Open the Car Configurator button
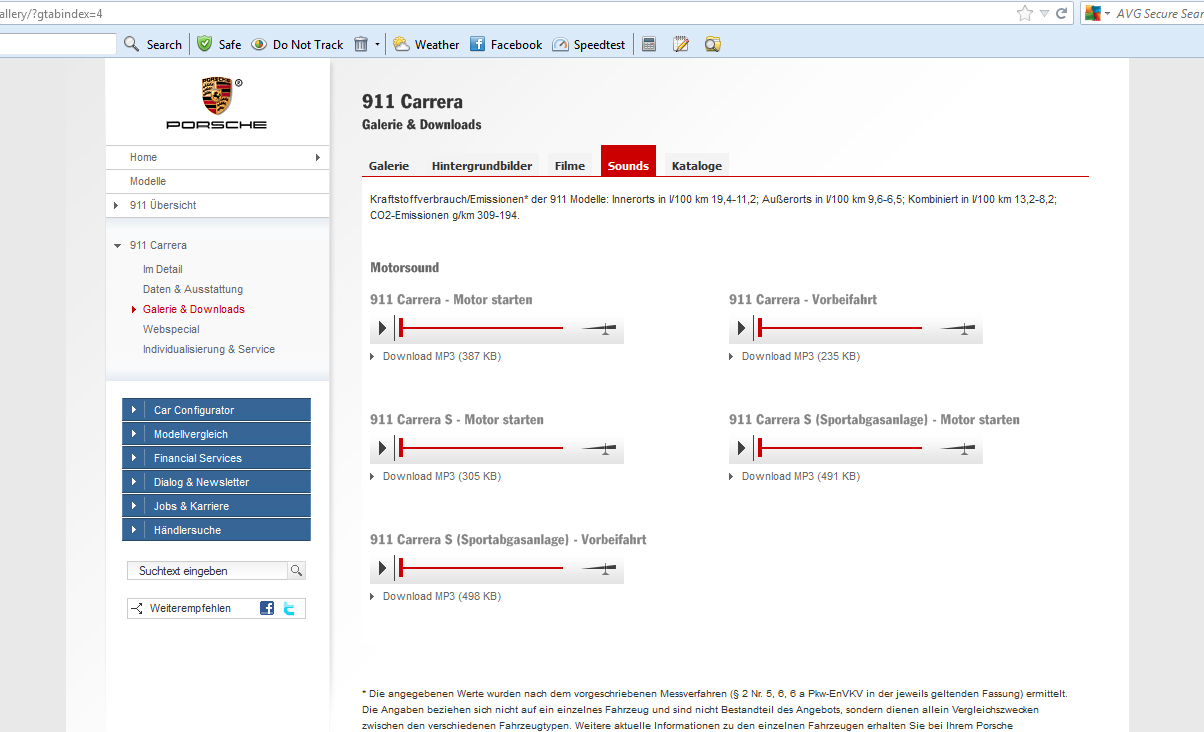The width and height of the screenshot is (1204, 732). [x=216, y=410]
